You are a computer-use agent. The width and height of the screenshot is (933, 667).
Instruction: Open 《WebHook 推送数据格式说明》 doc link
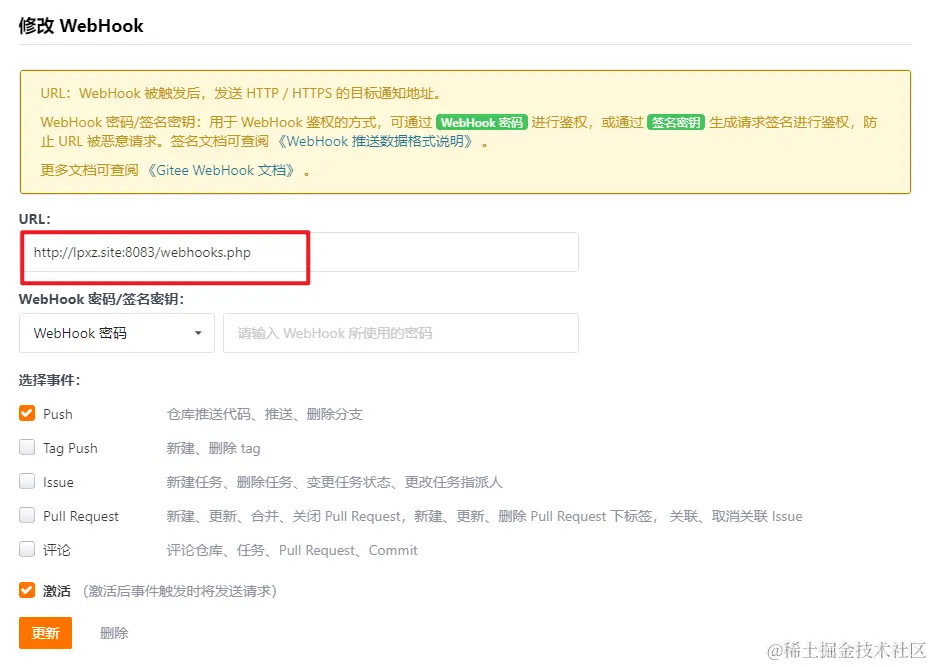[x=377, y=142]
